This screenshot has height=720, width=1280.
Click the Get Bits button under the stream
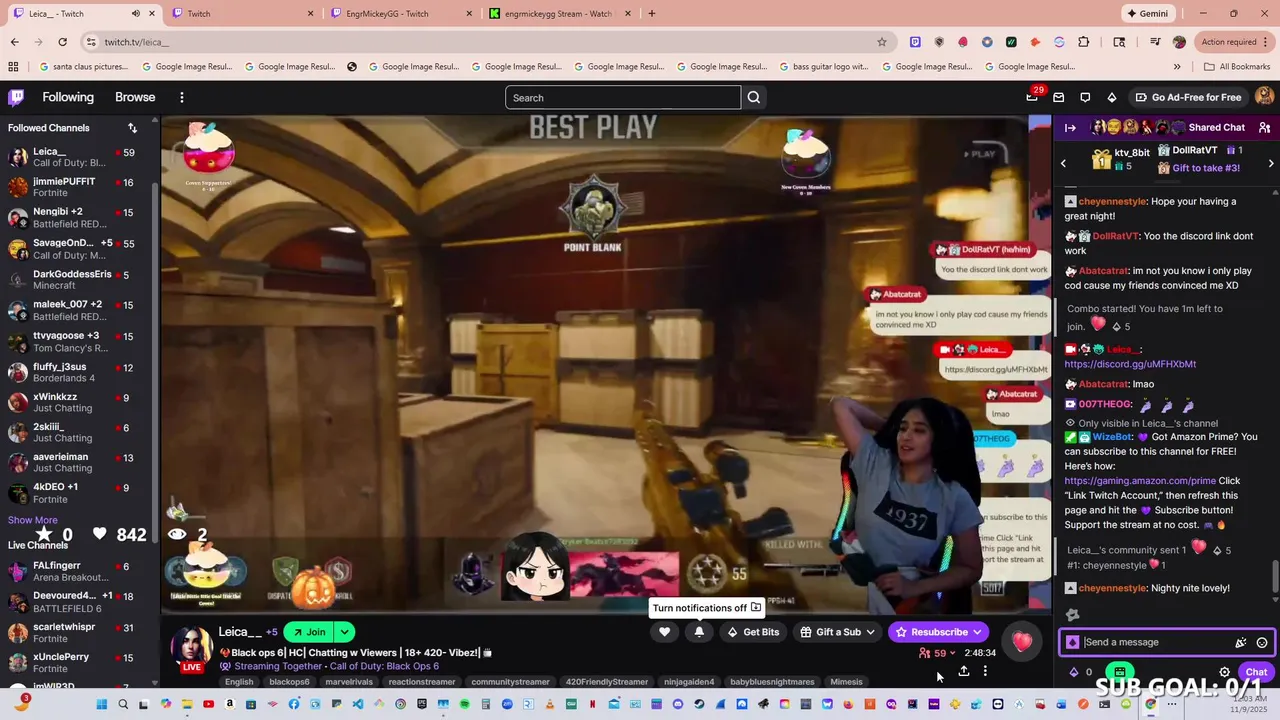[753, 632]
